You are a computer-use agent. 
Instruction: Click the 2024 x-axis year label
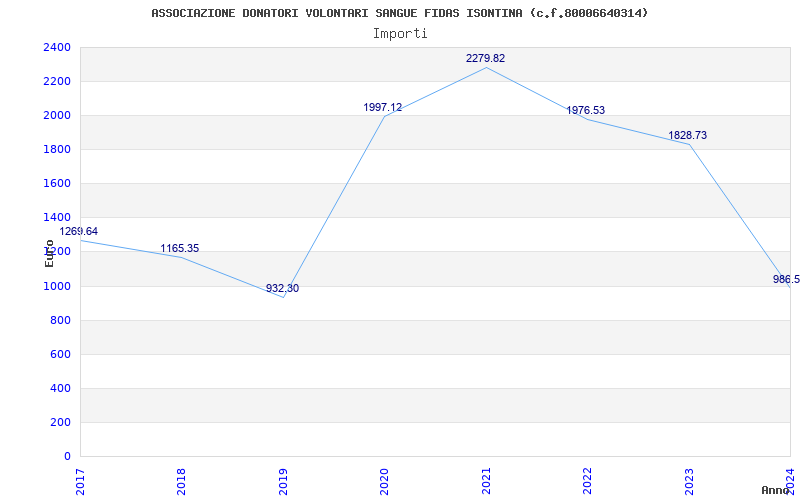coord(790,481)
